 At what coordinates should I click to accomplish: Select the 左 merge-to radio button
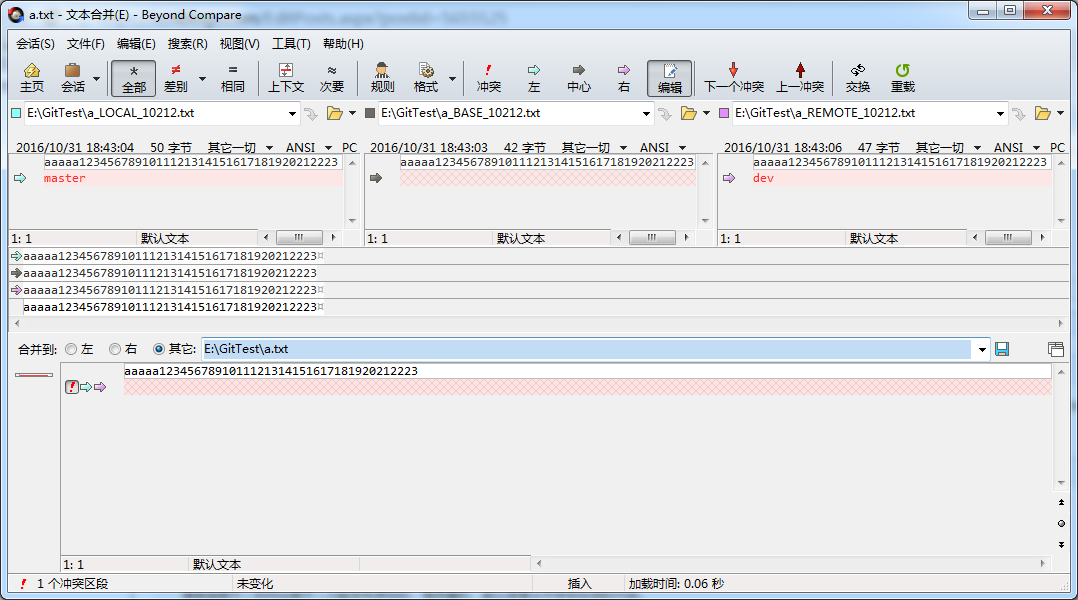point(71,349)
